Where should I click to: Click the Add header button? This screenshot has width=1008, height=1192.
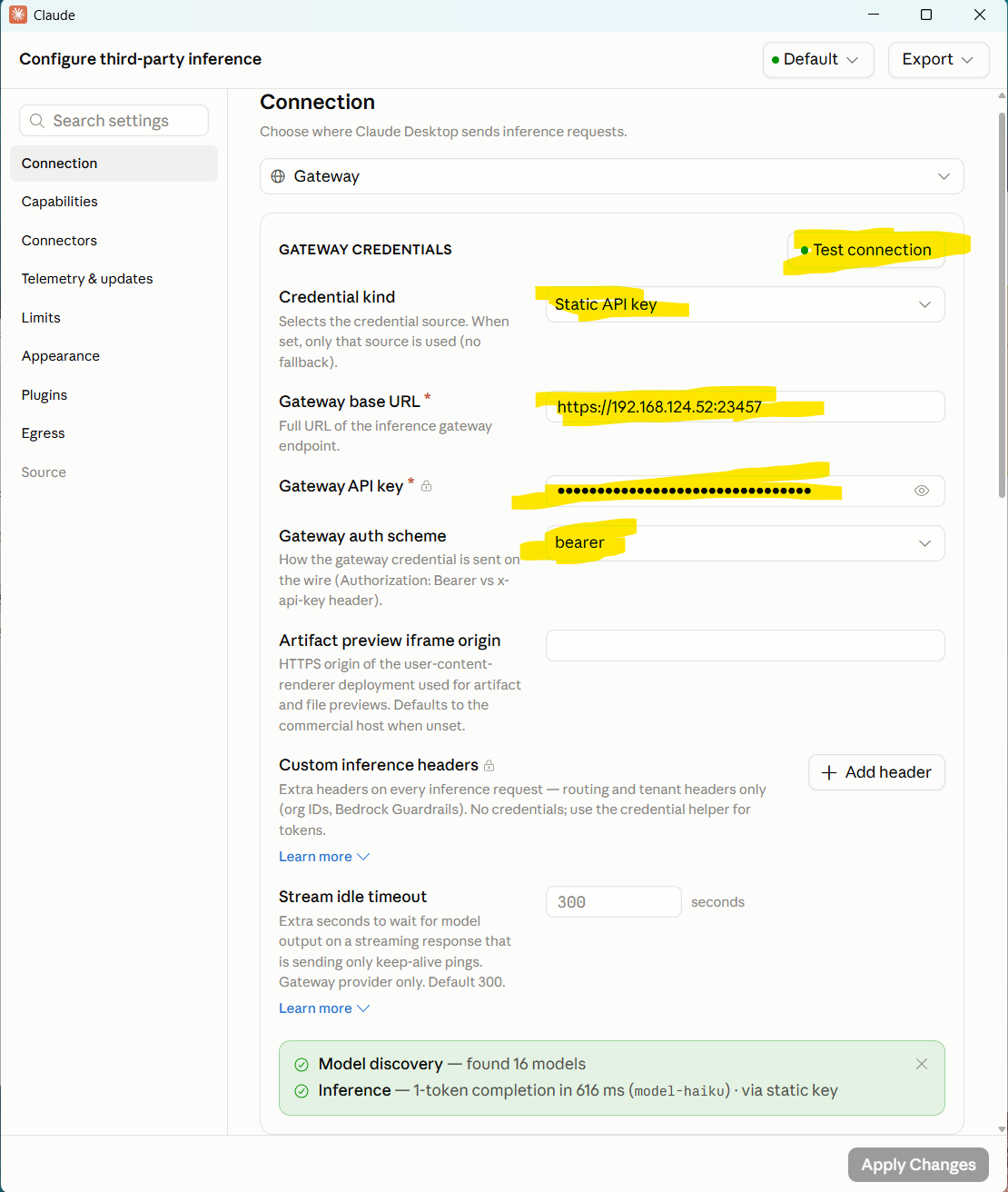(x=876, y=772)
